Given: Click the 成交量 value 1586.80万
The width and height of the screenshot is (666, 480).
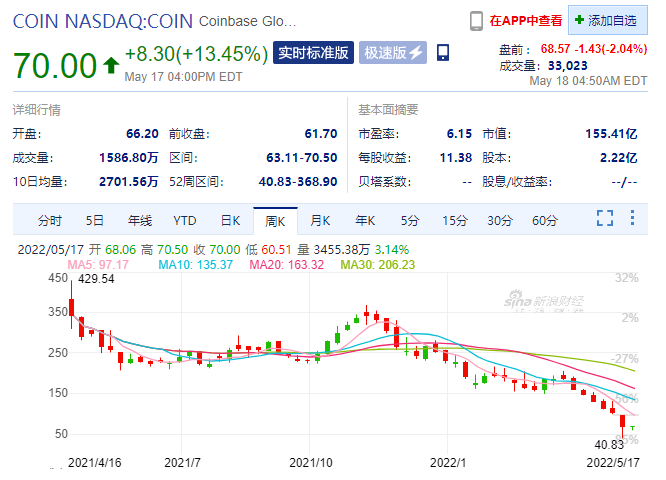Looking at the screenshot, I should coord(129,158).
